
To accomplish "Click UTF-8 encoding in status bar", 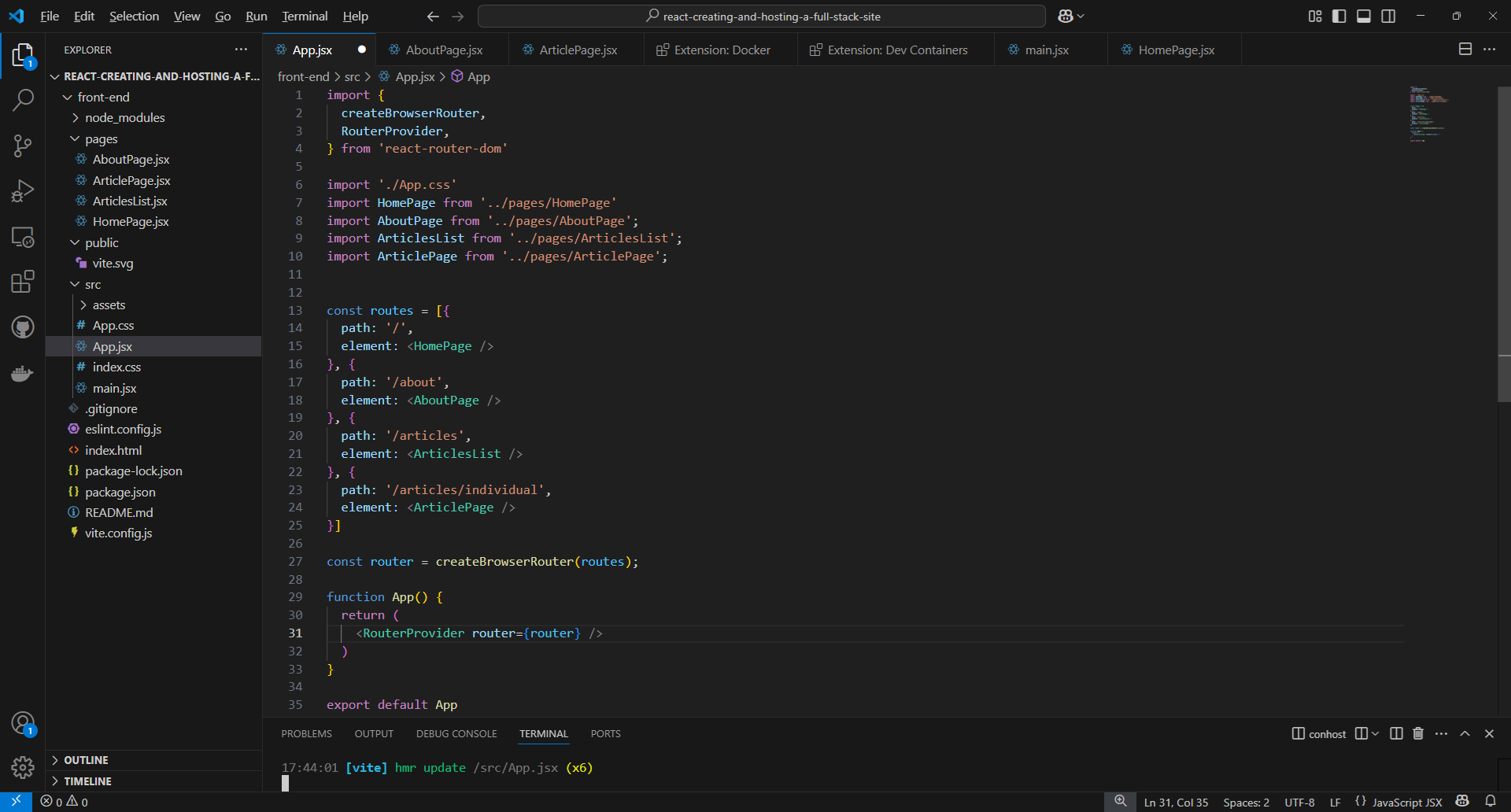I will pyautogui.click(x=1299, y=802).
